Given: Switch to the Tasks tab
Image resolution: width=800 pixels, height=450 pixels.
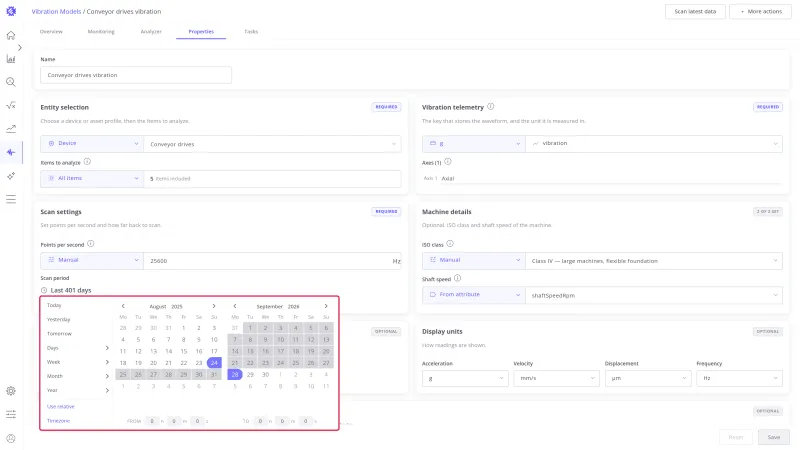Looking at the screenshot, I should [x=251, y=32].
